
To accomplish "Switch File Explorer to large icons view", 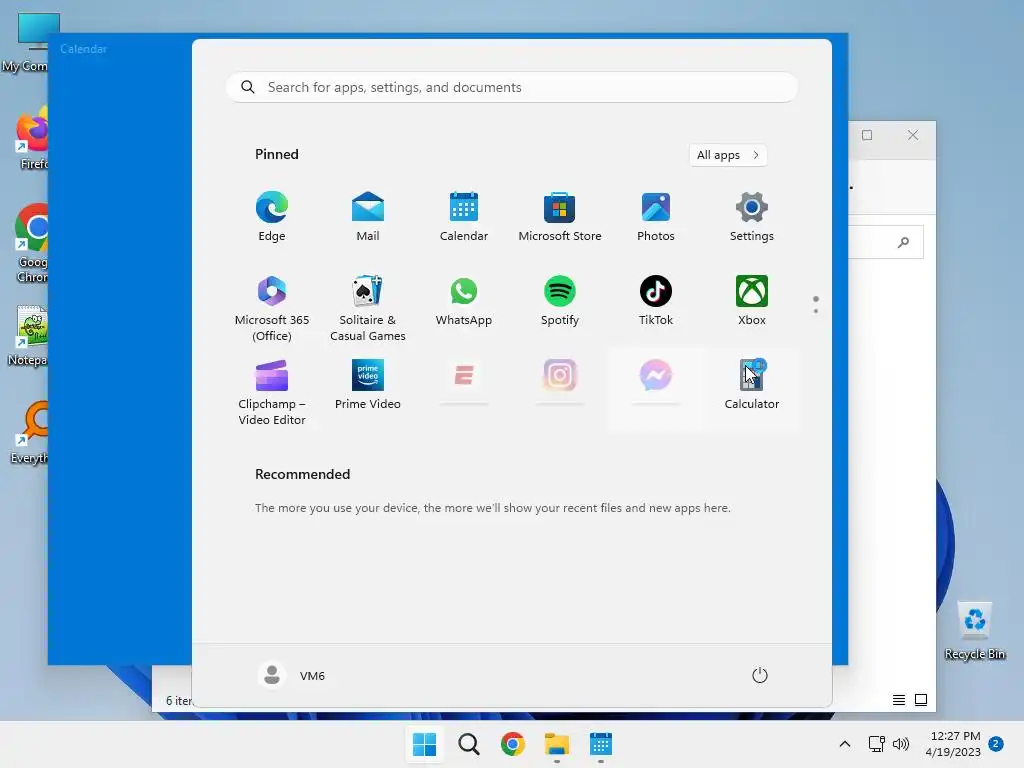I will (x=921, y=700).
